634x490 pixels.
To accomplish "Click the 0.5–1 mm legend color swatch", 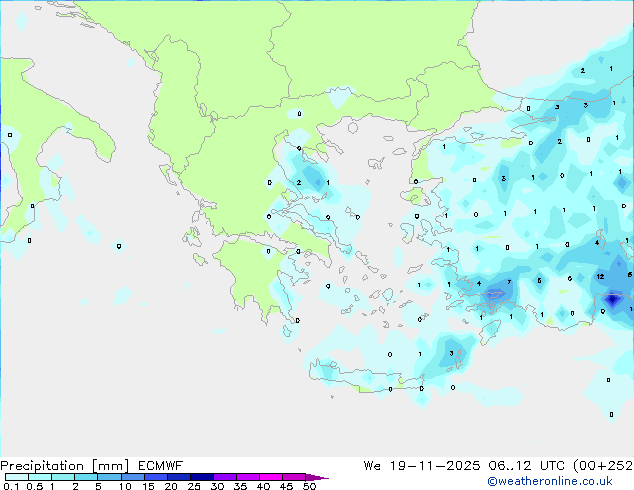I will click(x=40, y=477).
